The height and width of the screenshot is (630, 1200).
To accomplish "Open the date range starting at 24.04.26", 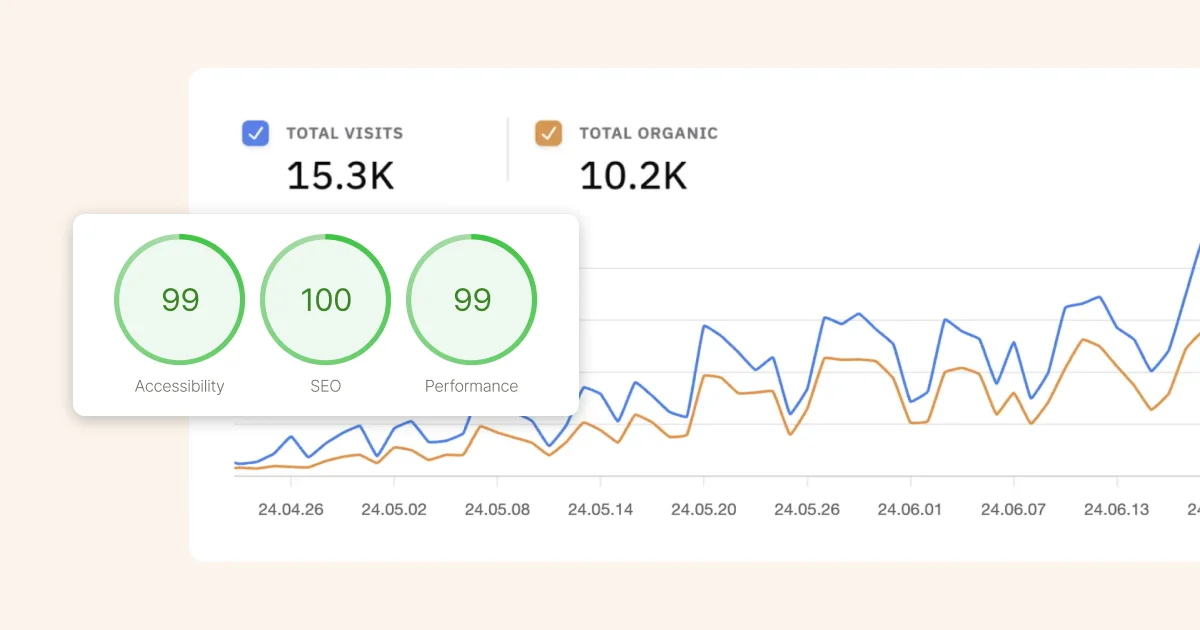I will (x=290, y=509).
